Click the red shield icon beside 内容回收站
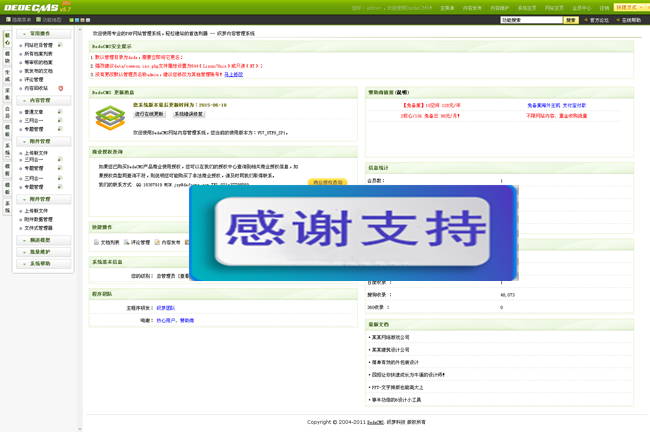Image resolution: width=650 pixels, height=432 pixels. [x=61, y=88]
